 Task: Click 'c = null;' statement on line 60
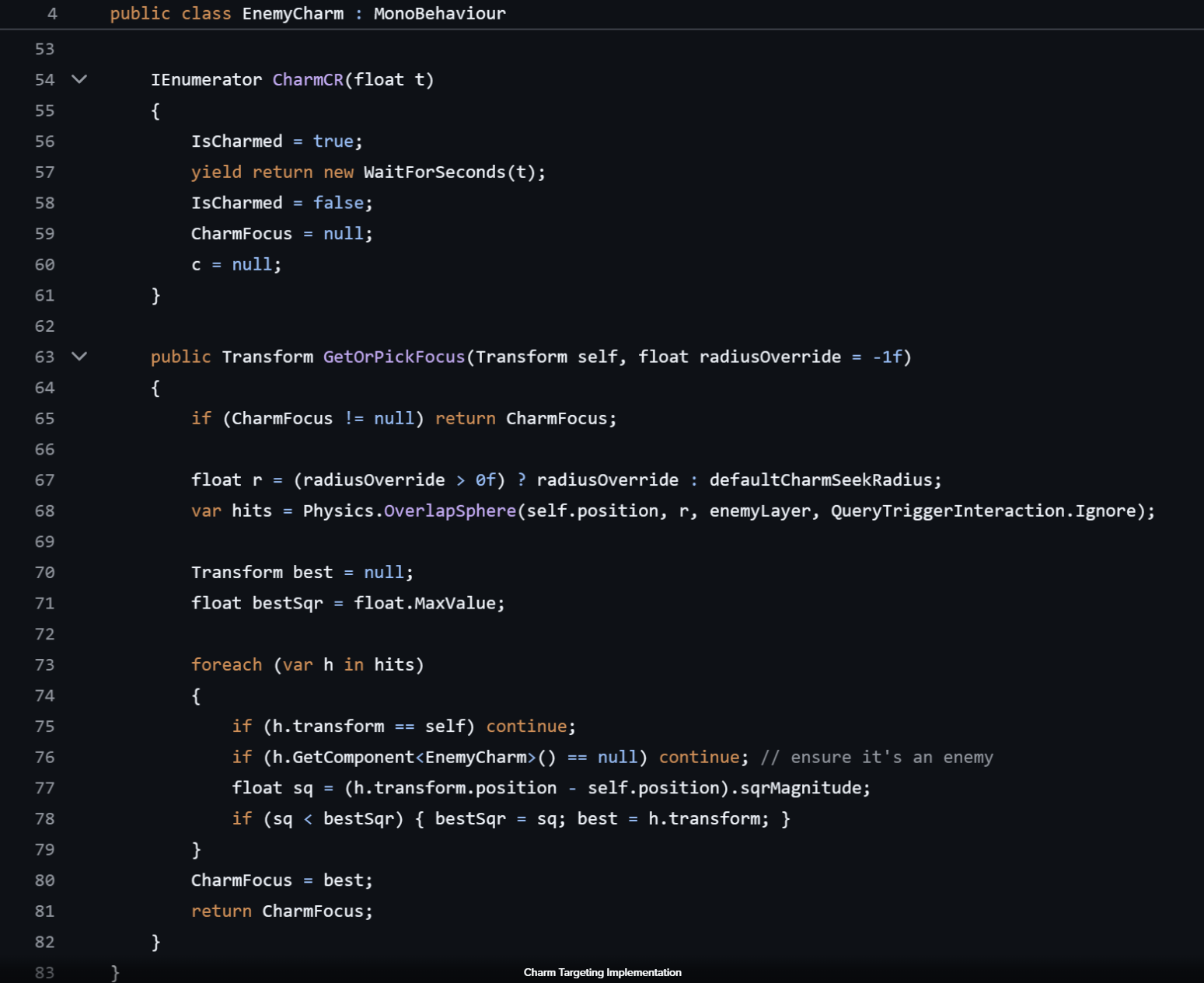click(236, 264)
